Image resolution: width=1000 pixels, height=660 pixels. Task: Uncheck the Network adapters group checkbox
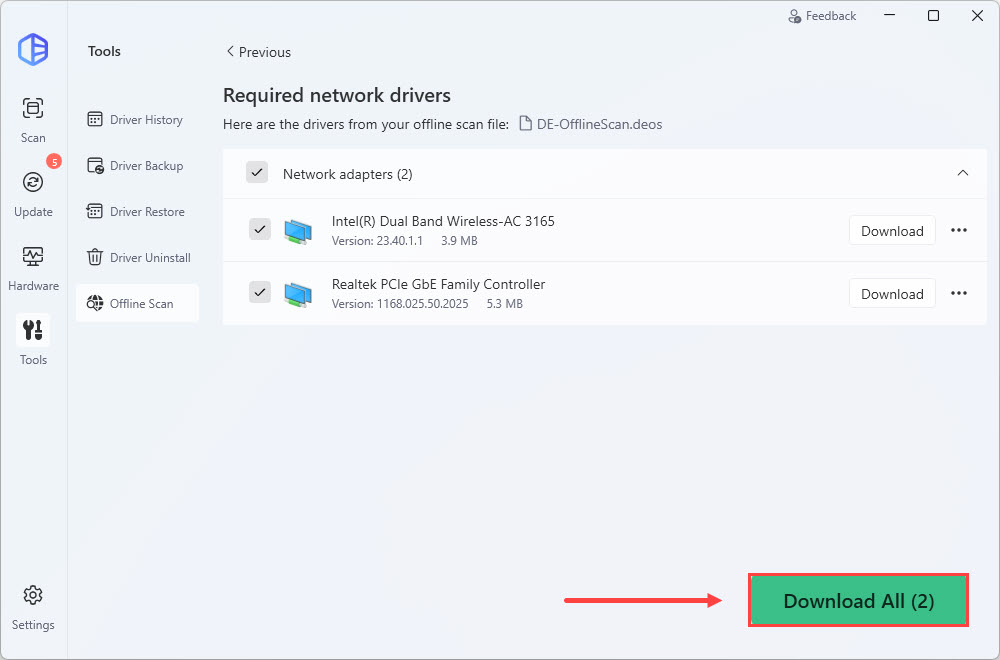(257, 173)
